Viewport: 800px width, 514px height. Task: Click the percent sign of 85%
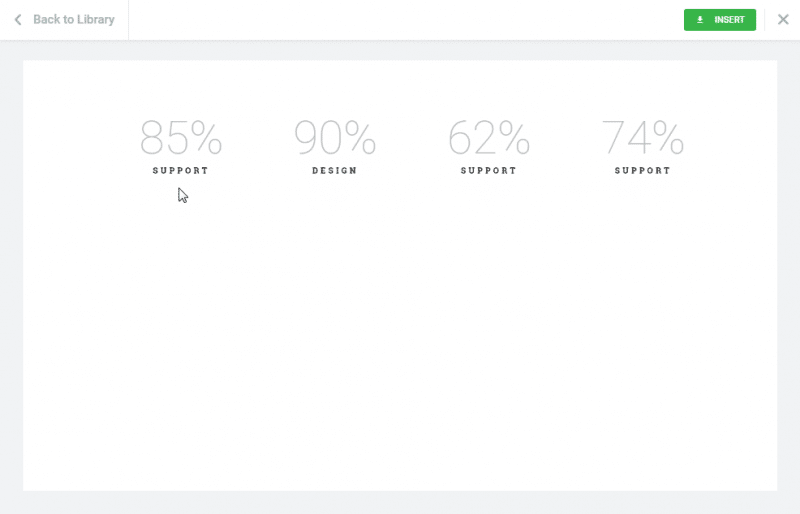[x=207, y=137]
